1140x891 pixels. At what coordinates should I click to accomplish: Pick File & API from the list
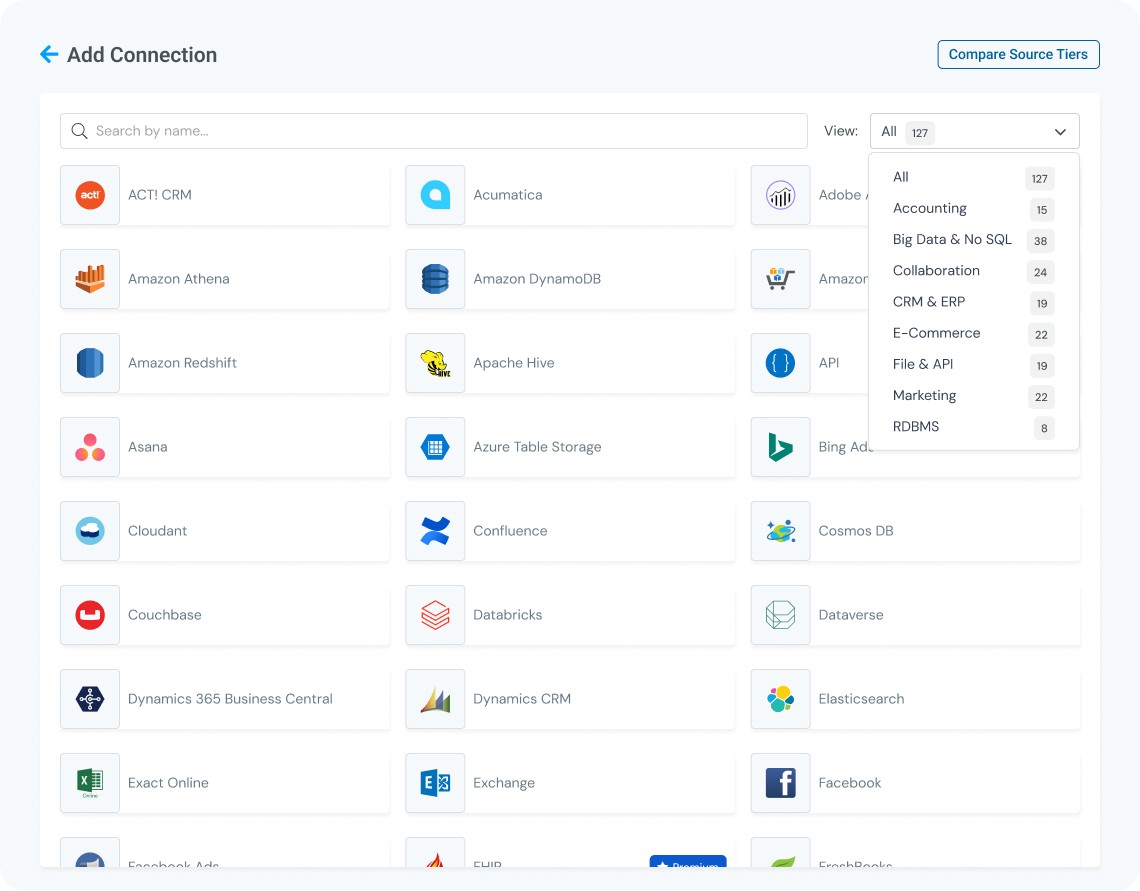[974, 365]
